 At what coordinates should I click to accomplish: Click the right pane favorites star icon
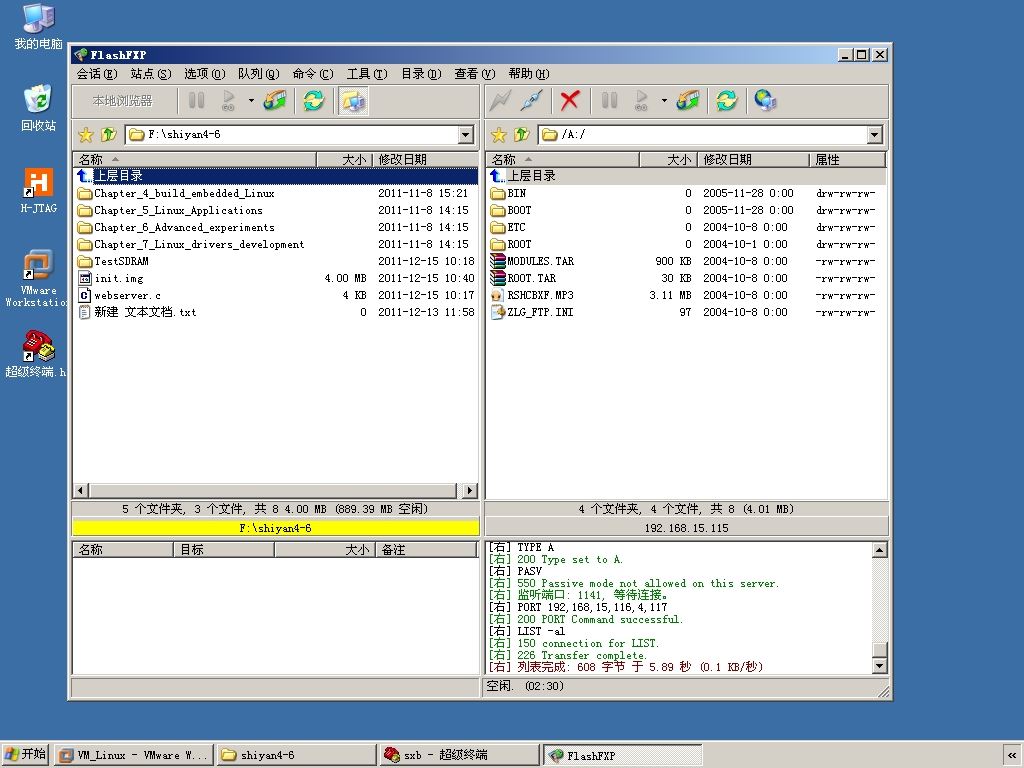point(499,135)
